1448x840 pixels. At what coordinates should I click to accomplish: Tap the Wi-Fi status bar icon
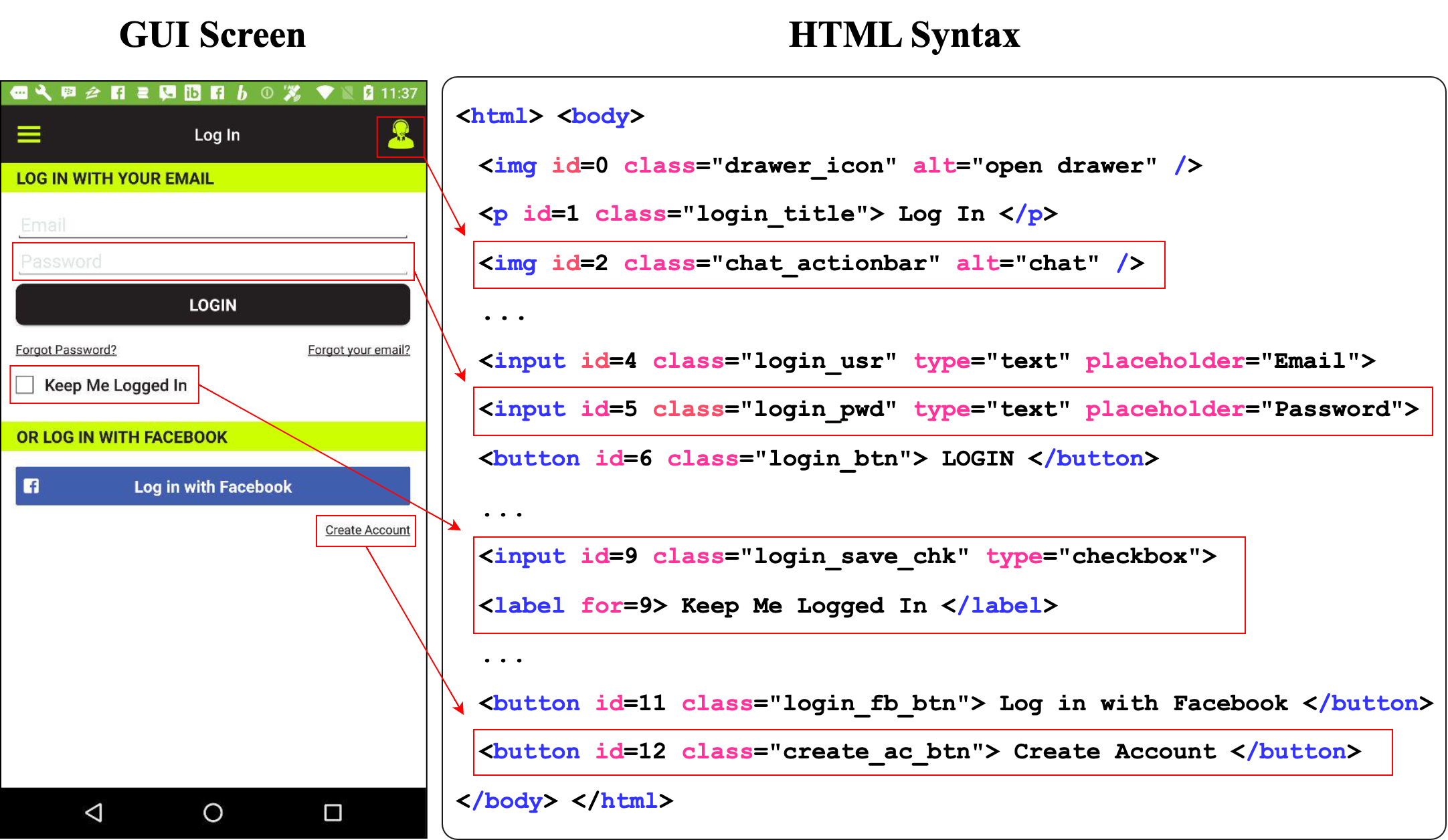(x=325, y=93)
